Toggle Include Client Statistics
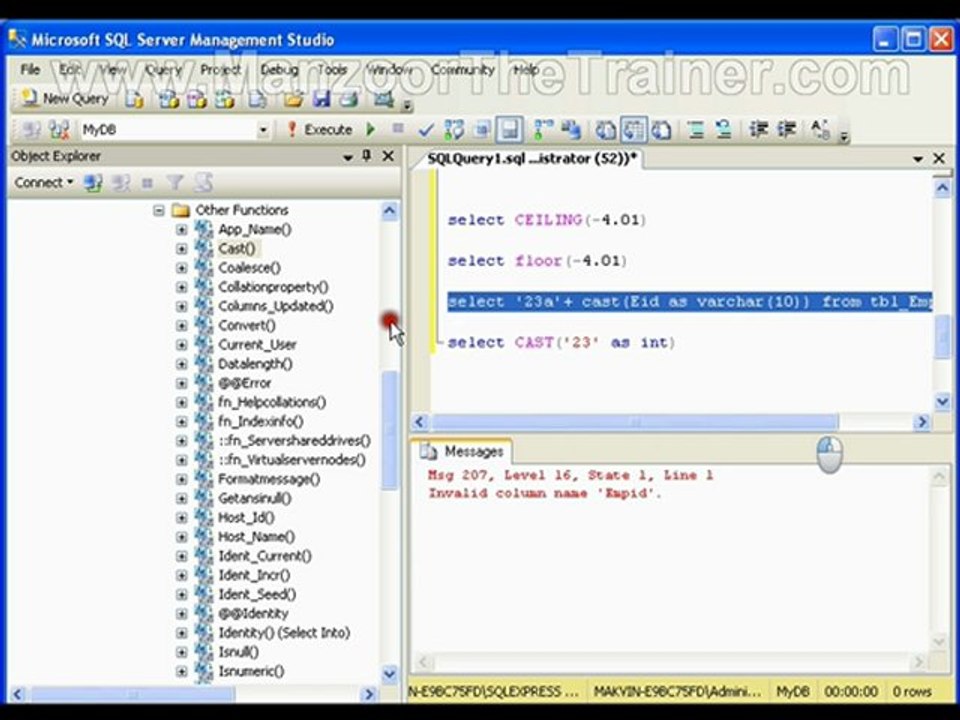This screenshot has height=720, width=960. coord(571,130)
